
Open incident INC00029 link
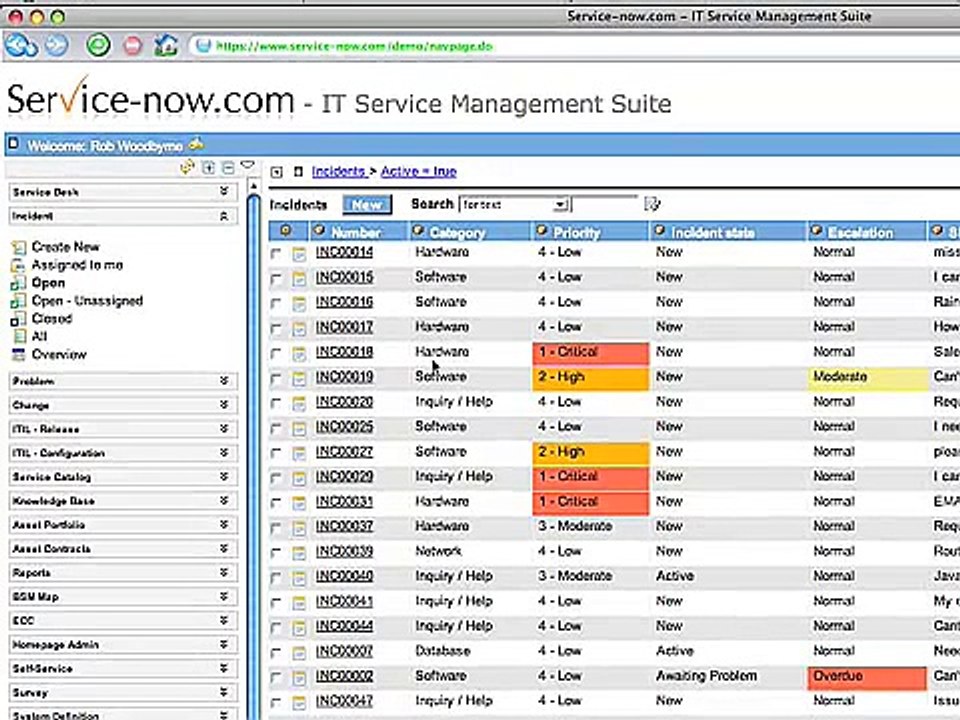coord(344,477)
